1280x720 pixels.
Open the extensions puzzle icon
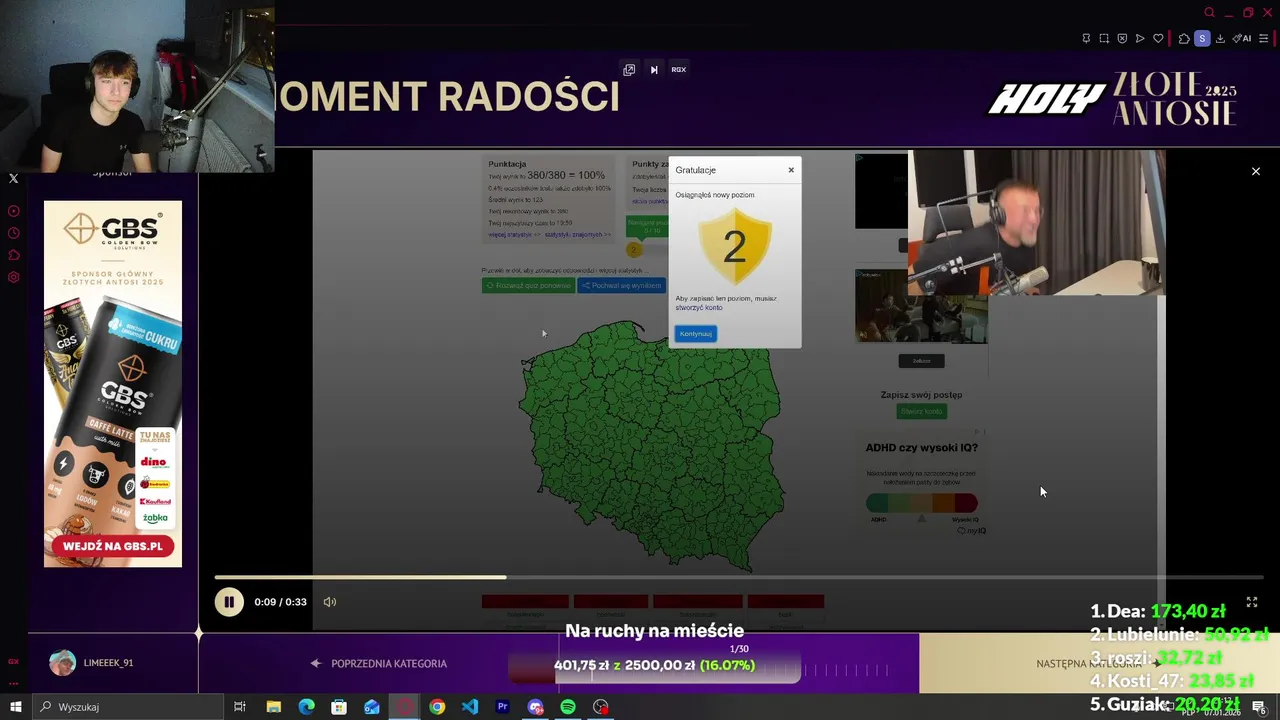pyautogui.click(x=1184, y=38)
